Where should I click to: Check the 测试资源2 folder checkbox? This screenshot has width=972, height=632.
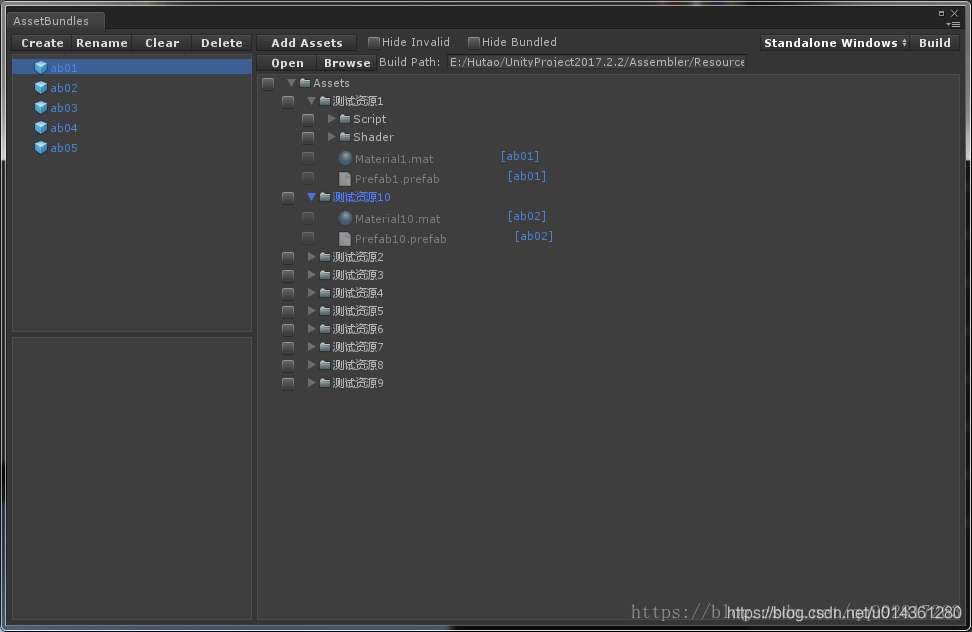coord(288,257)
